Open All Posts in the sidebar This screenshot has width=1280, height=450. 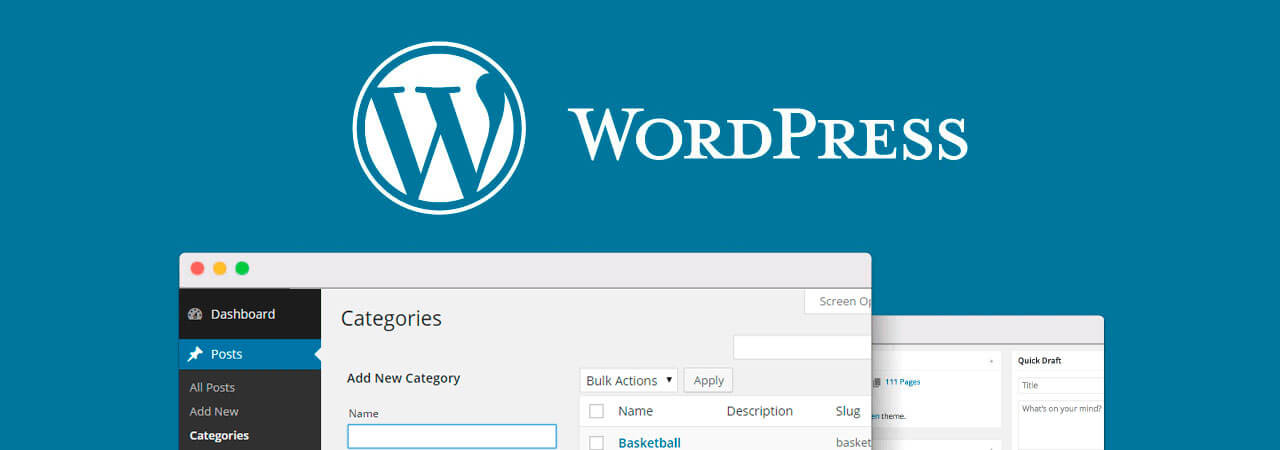(212, 387)
